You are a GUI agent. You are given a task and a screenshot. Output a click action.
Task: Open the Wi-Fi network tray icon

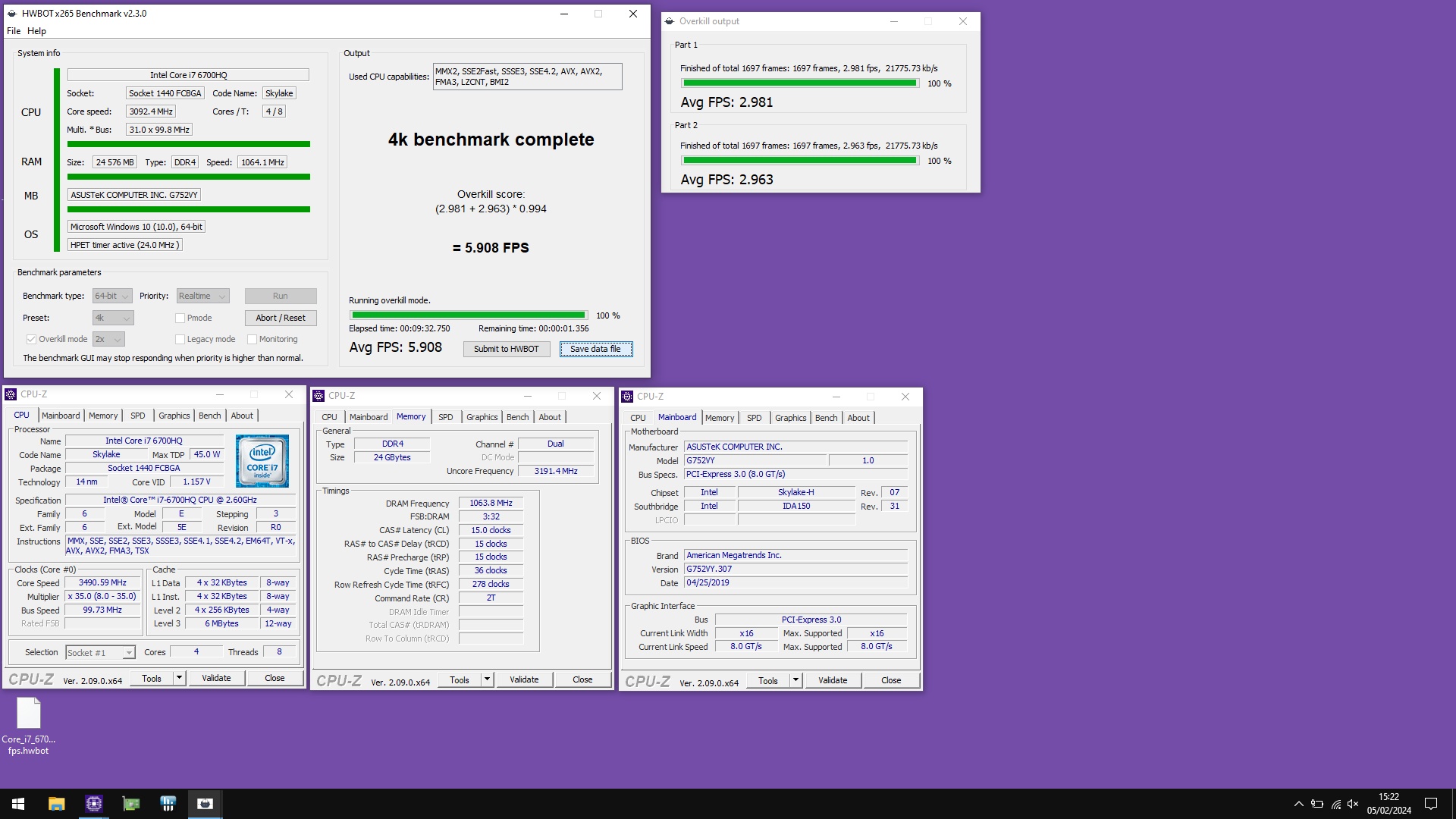pyautogui.click(x=1335, y=804)
